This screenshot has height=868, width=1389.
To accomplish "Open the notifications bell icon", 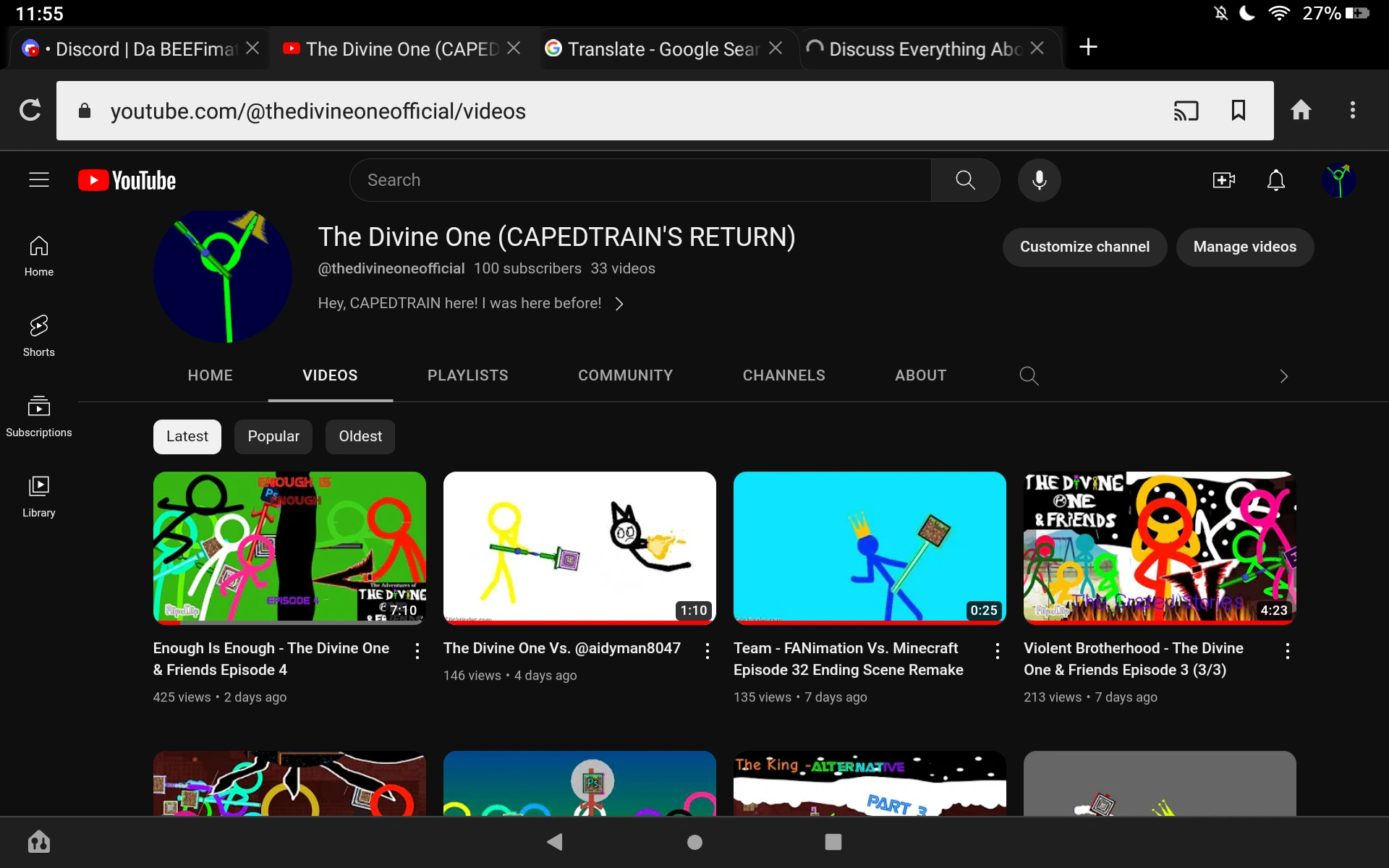I will (x=1275, y=180).
